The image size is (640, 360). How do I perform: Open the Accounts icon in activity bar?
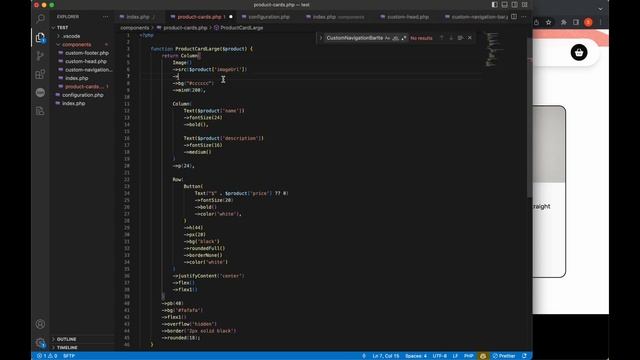40,324
